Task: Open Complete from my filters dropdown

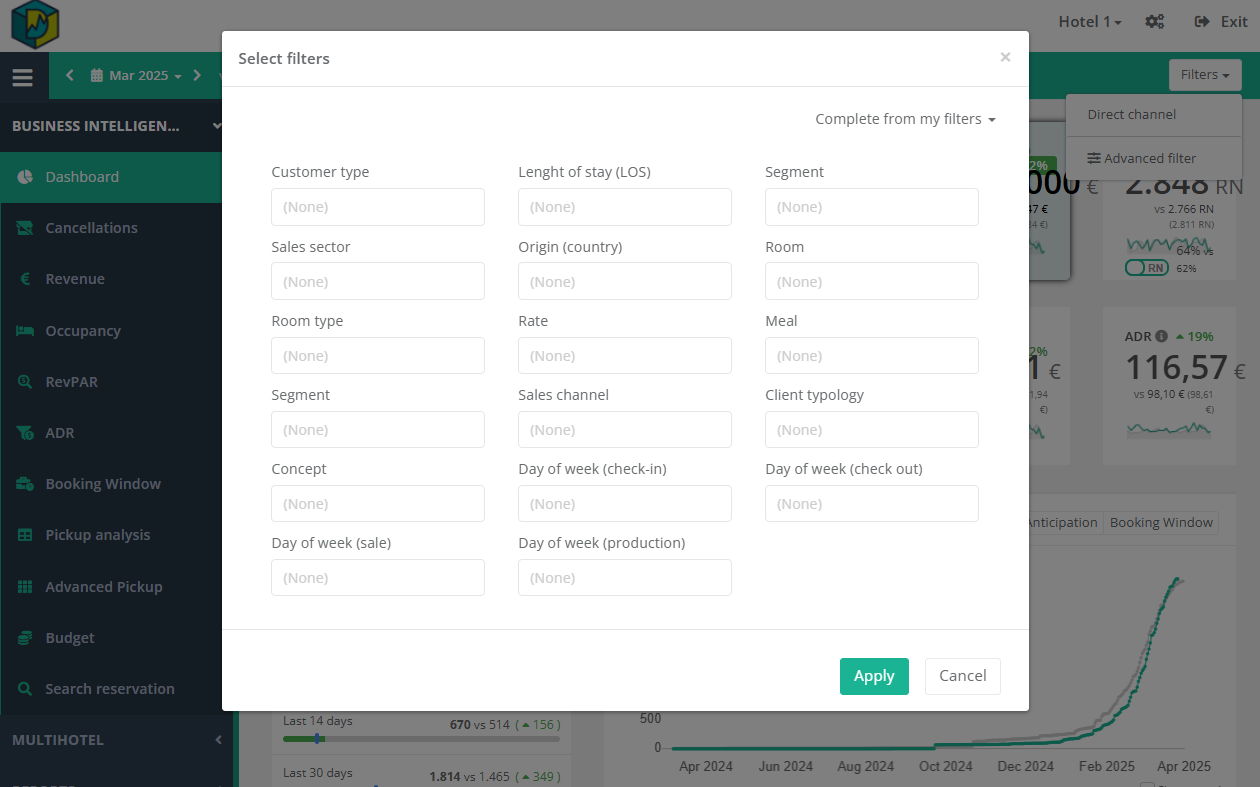Action: pos(905,119)
